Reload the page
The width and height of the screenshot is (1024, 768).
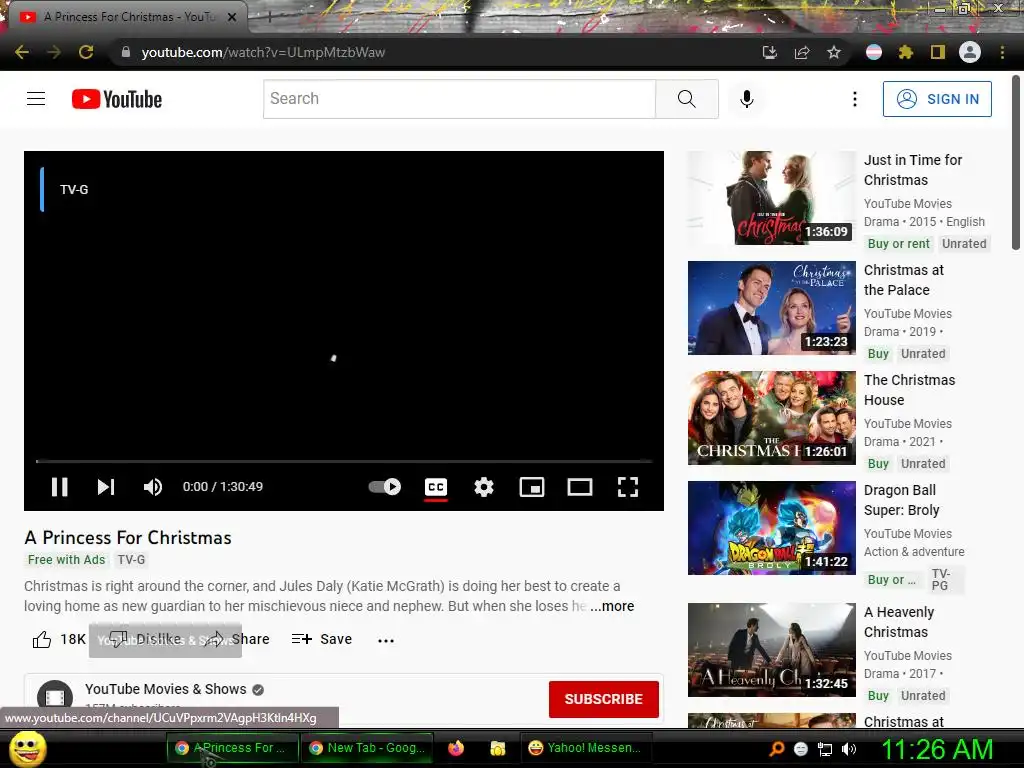click(86, 52)
